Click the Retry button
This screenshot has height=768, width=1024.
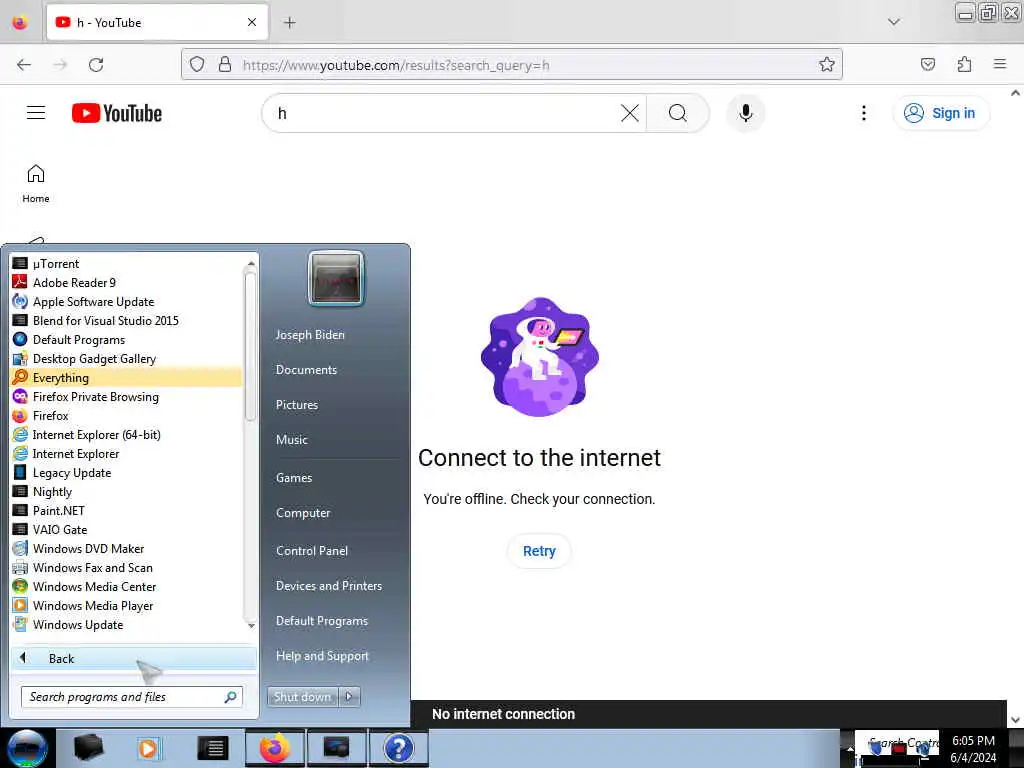coord(539,551)
